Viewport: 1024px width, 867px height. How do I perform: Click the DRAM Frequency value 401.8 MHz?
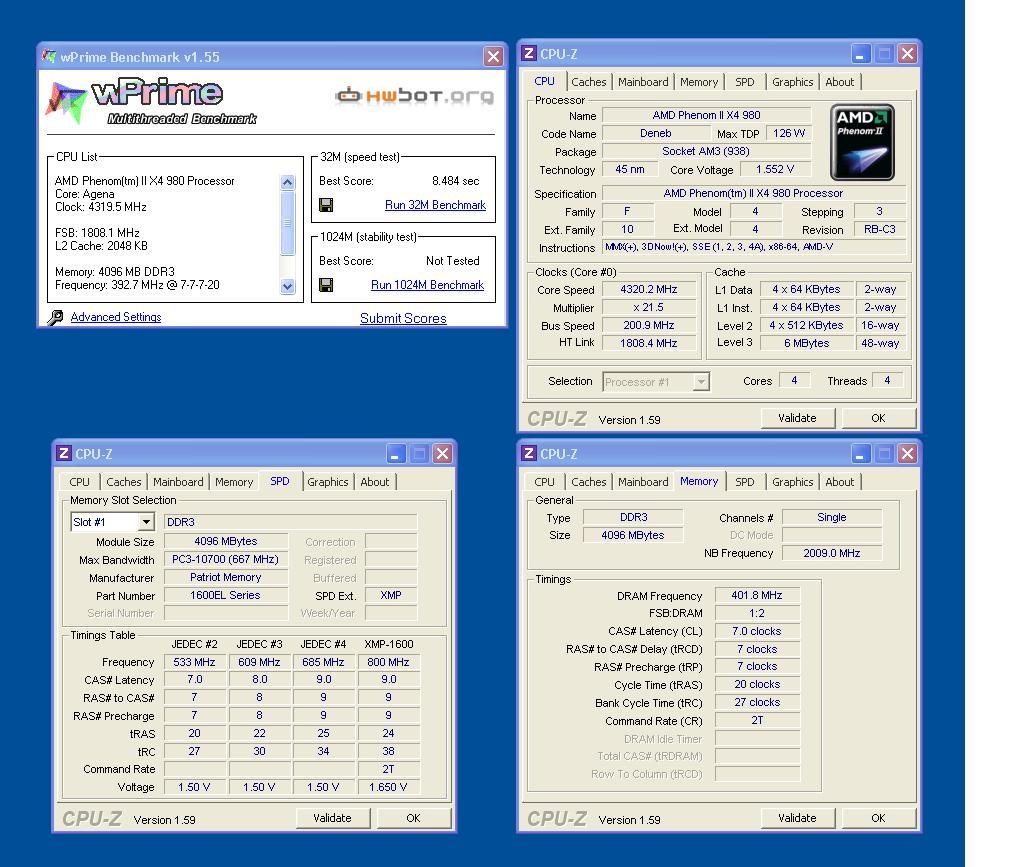[x=757, y=595]
